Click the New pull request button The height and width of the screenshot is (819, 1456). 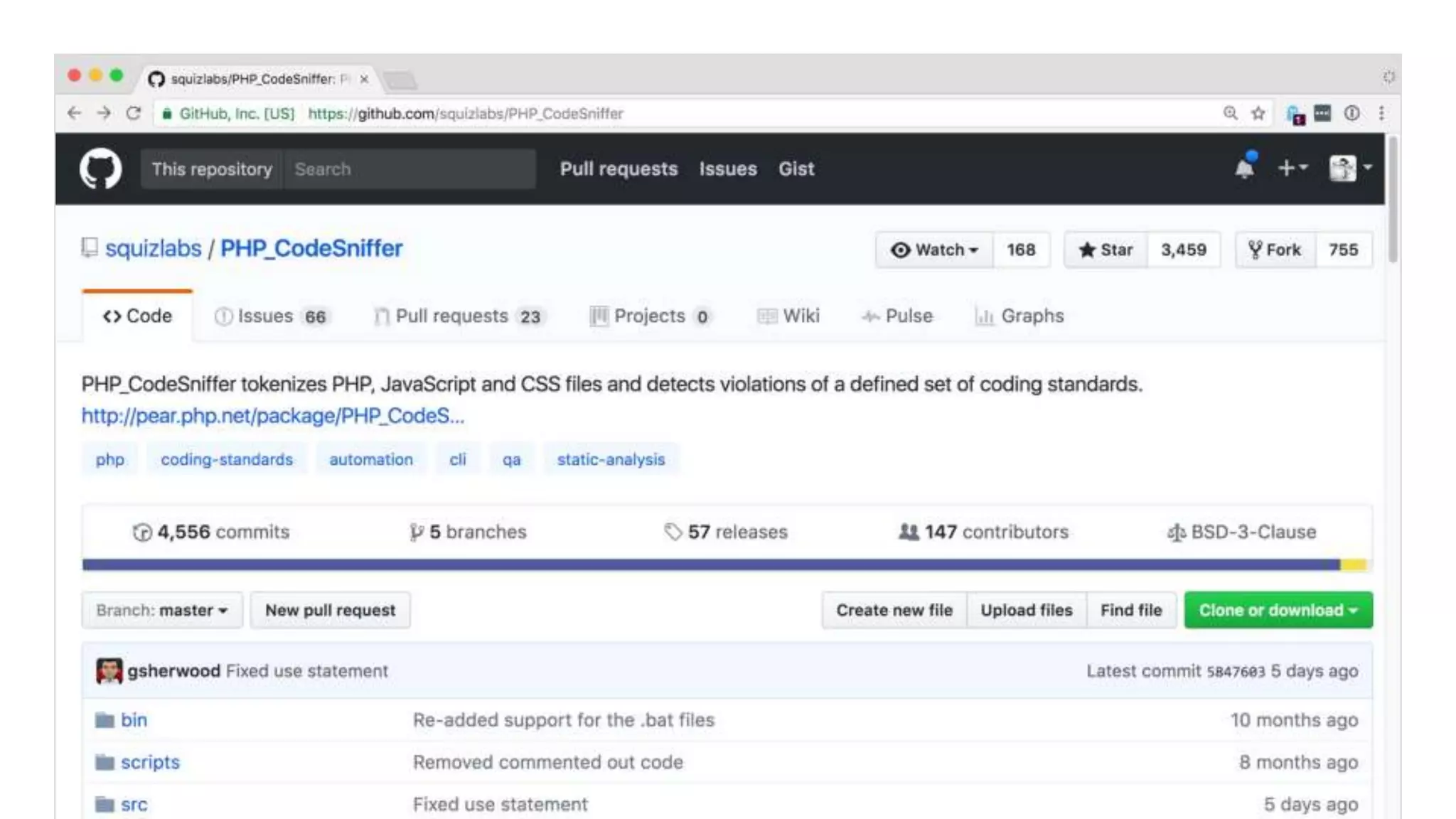click(x=330, y=610)
